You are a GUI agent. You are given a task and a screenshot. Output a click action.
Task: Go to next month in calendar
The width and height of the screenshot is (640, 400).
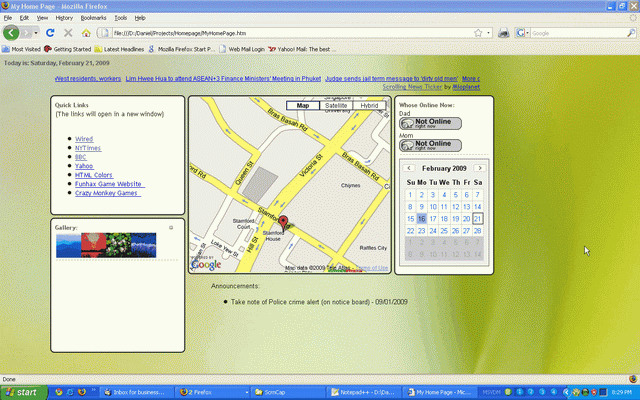pyautogui.click(x=480, y=168)
